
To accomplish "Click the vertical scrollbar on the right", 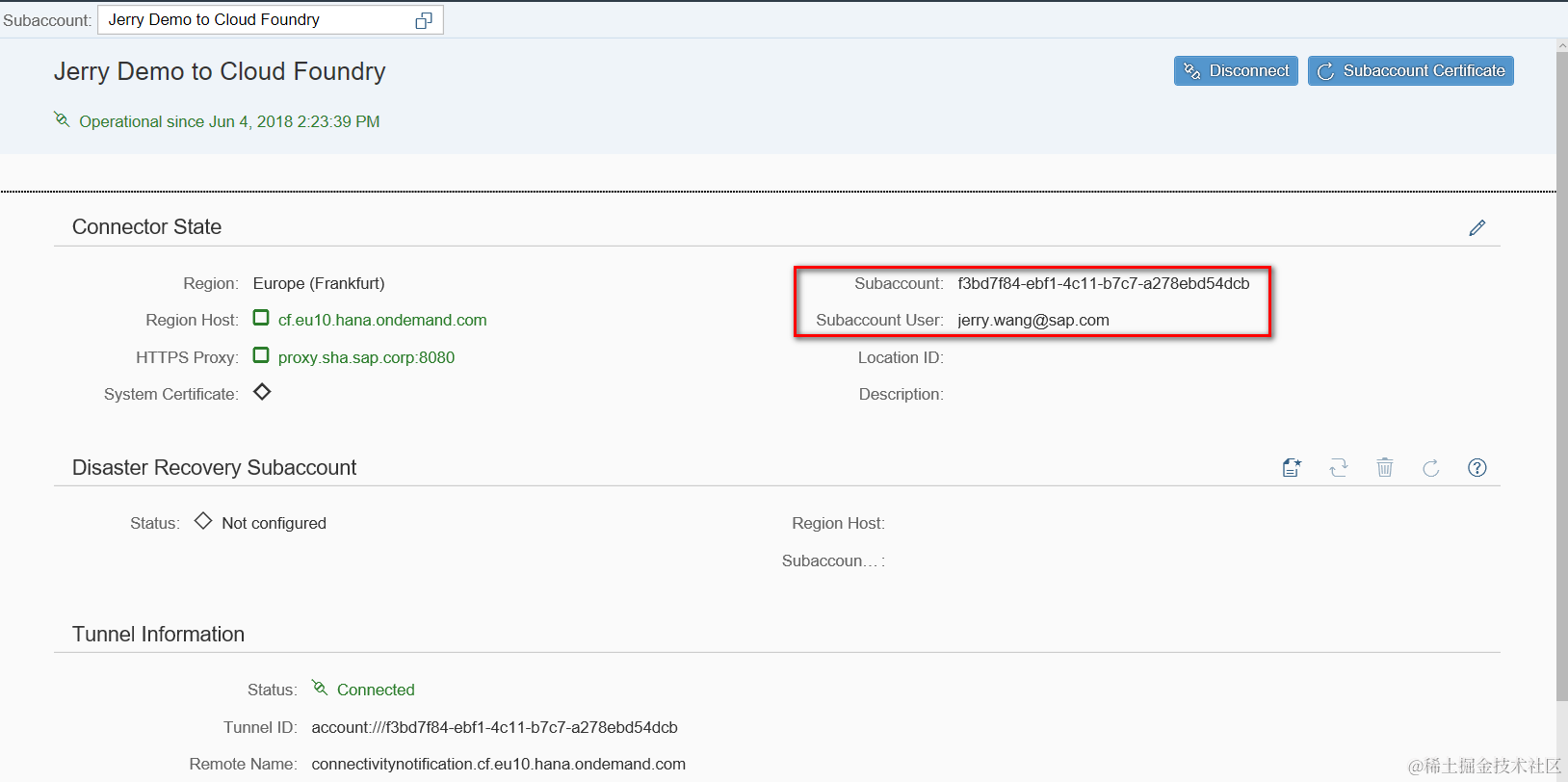I will tap(1561, 376).
